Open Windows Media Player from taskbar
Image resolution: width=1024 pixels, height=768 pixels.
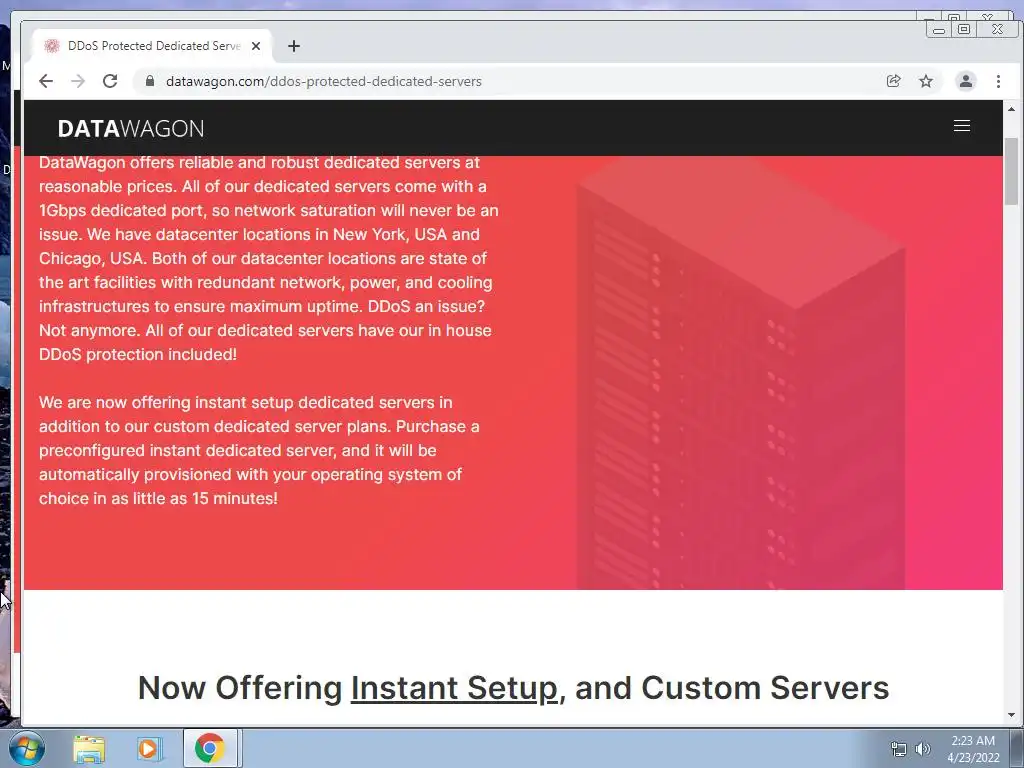150,748
